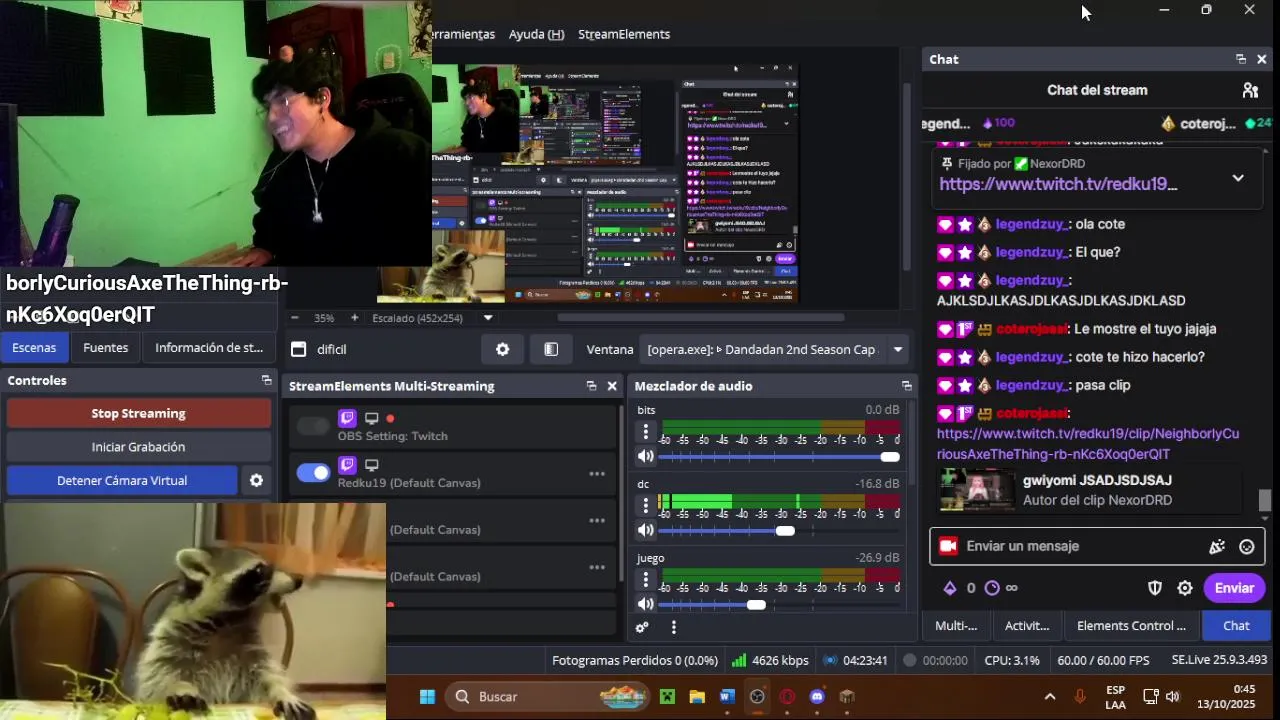
Task: Open chat emote picker smiley icon
Action: pyautogui.click(x=1247, y=547)
